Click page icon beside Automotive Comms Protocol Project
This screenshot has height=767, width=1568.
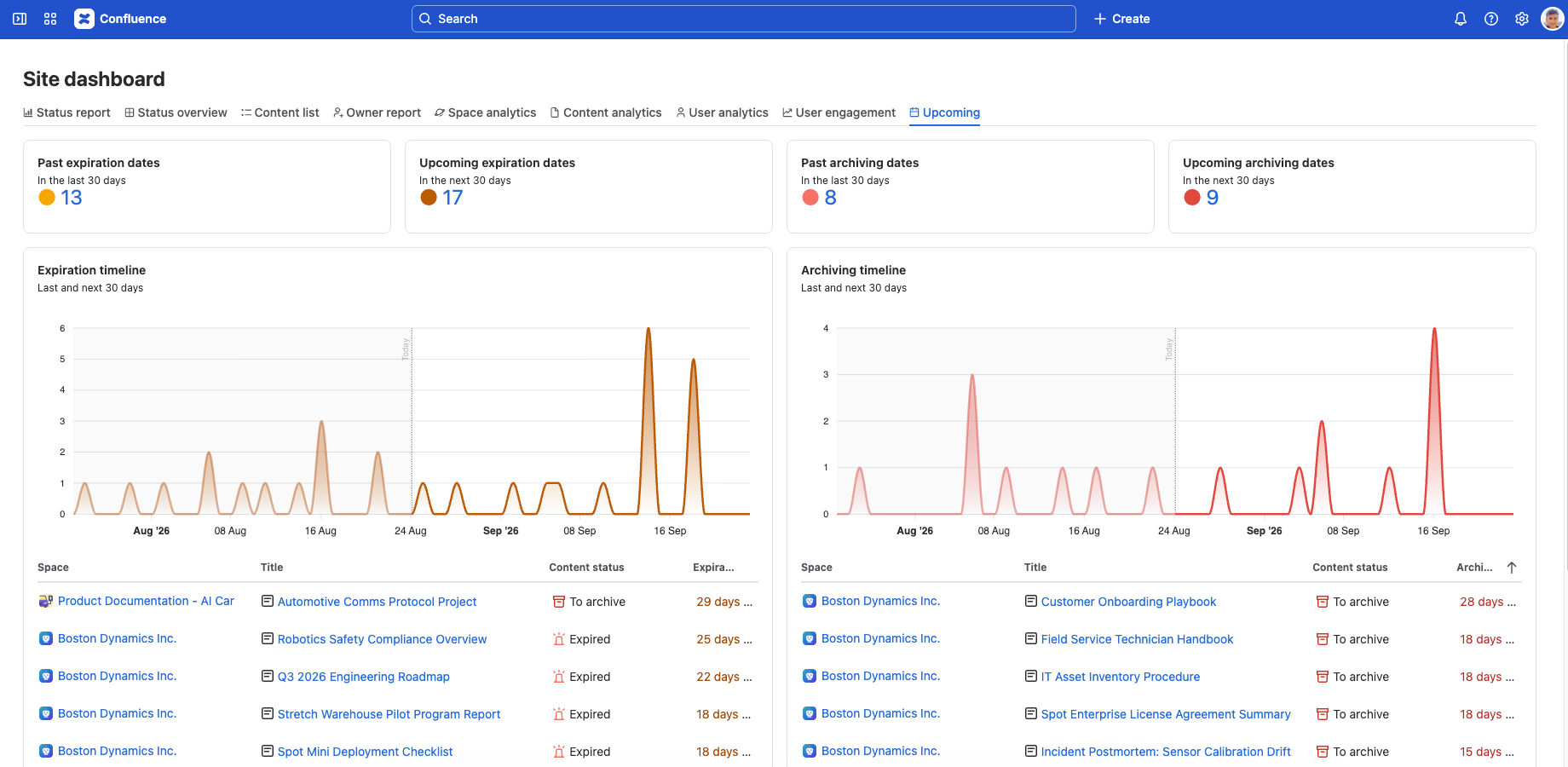(268, 602)
